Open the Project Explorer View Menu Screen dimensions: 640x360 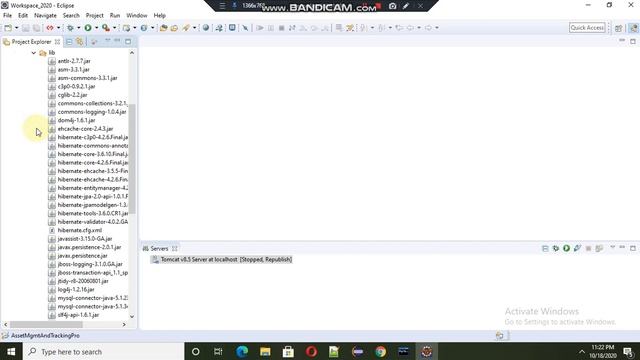click(107, 41)
